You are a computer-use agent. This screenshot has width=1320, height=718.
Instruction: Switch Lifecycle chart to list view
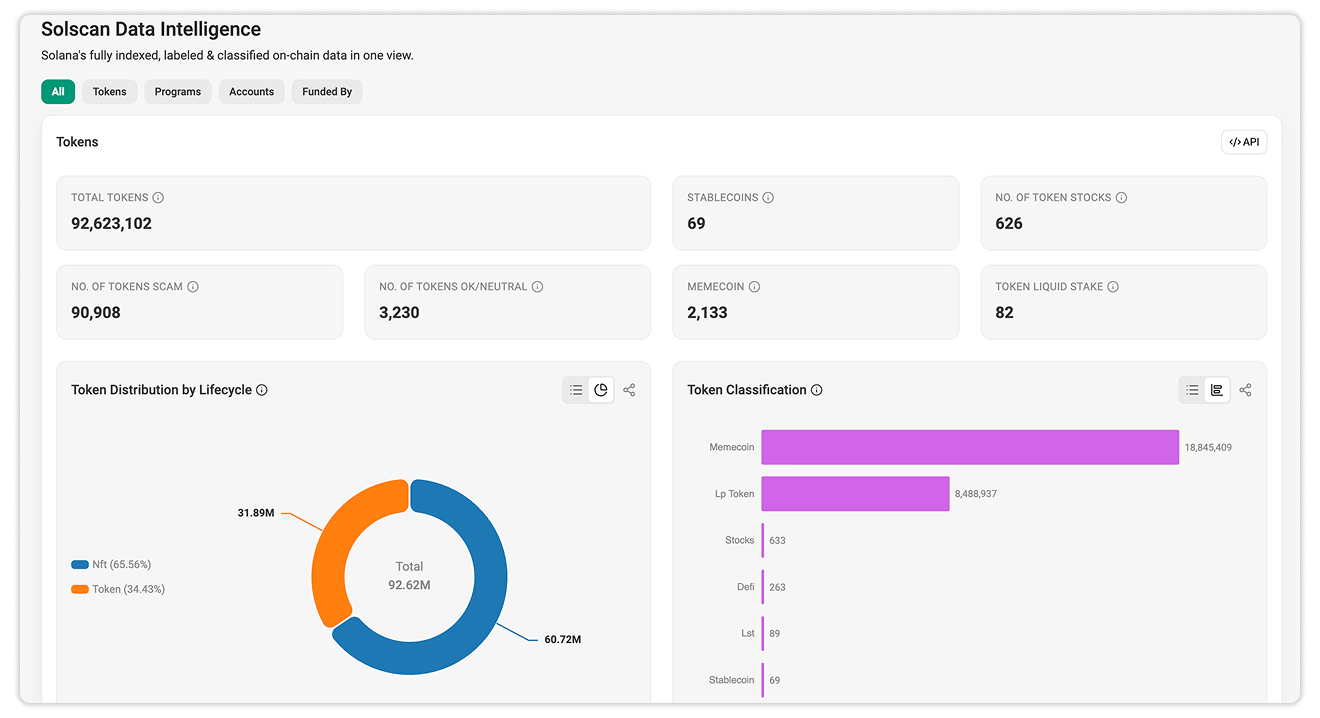pyautogui.click(x=576, y=390)
